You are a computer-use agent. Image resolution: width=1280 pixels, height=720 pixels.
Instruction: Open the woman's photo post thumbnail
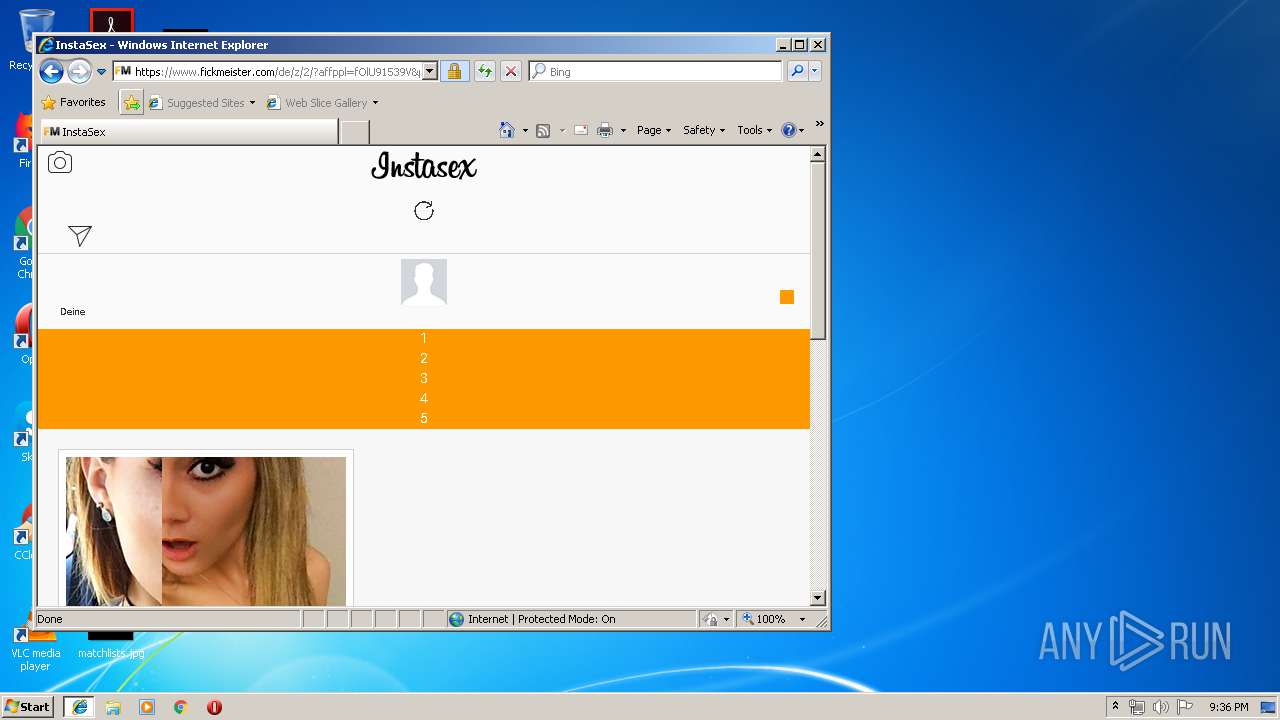pos(206,531)
